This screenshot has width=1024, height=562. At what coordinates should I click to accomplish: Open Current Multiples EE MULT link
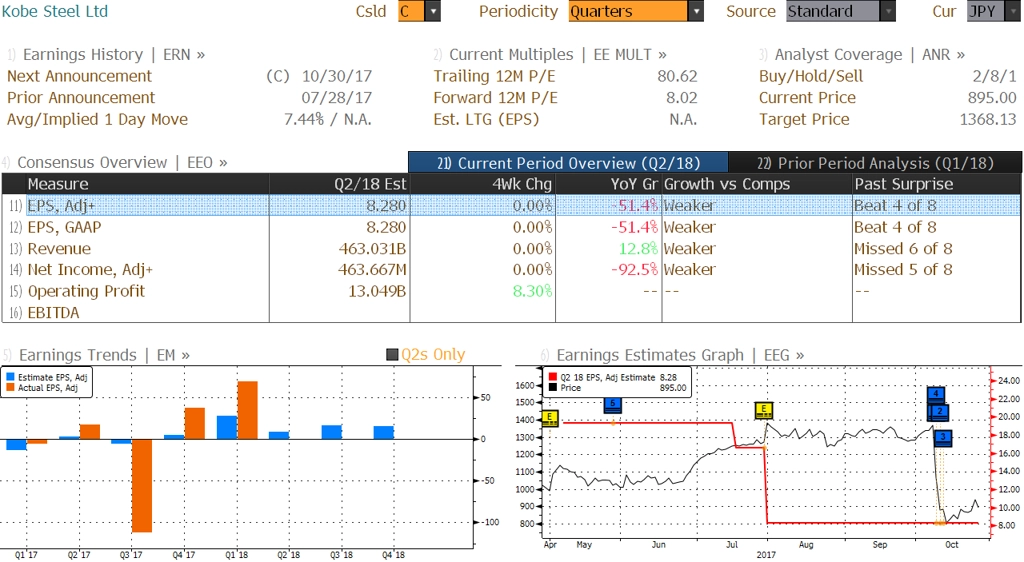tap(558, 54)
